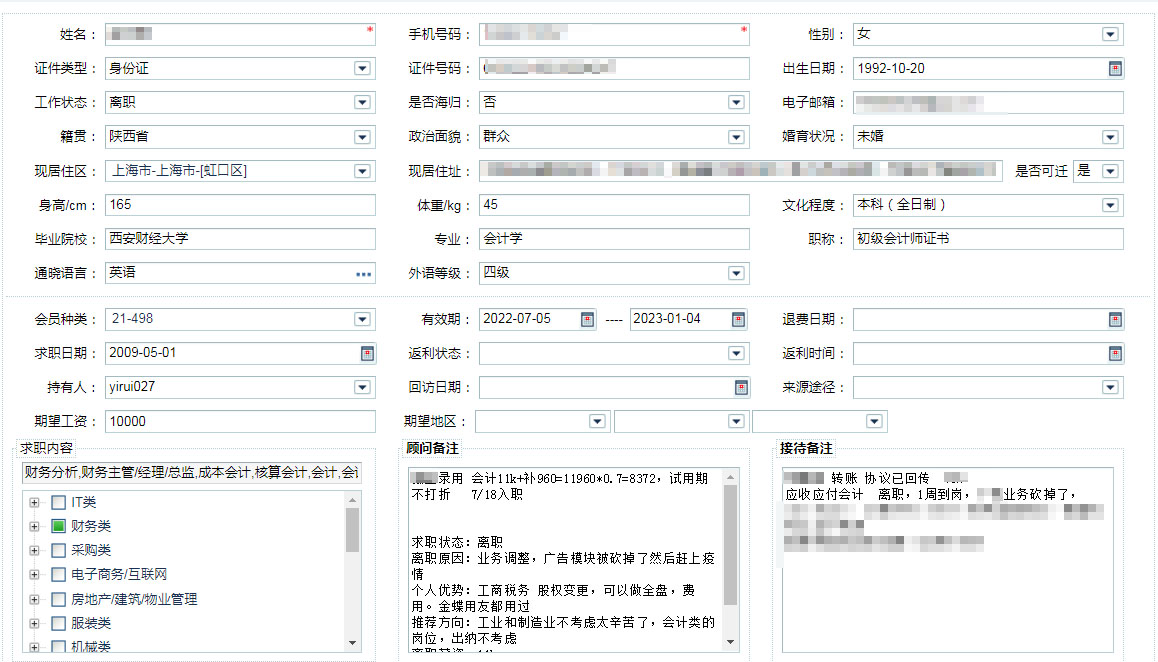
Task: Enable the 电子商务/互联网 checkbox
Action: [58, 574]
